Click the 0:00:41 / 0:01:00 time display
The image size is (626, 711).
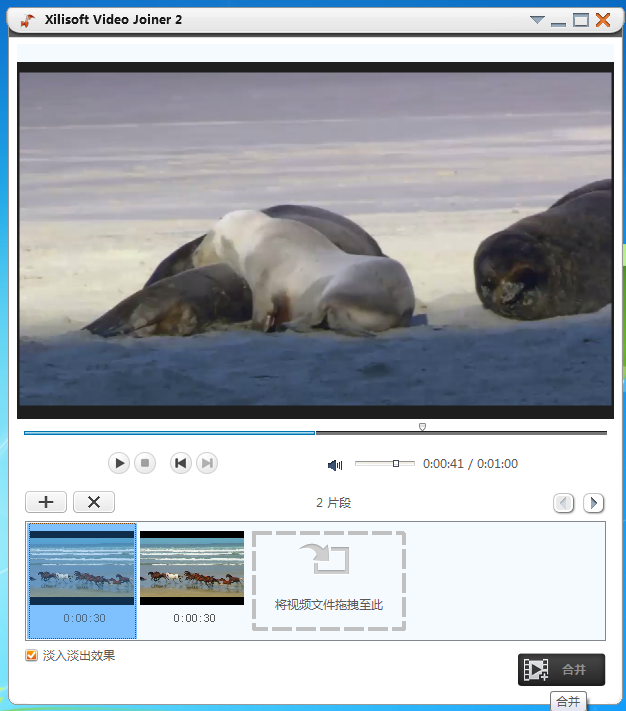click(470, 463)
